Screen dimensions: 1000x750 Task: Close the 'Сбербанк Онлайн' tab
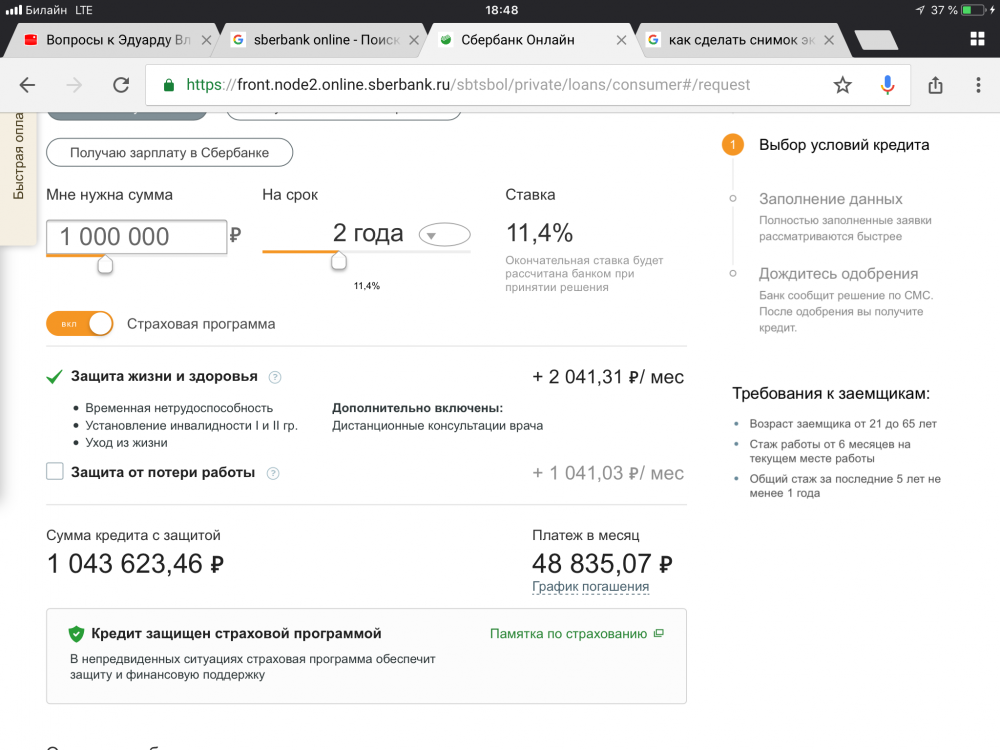(621, 40)
